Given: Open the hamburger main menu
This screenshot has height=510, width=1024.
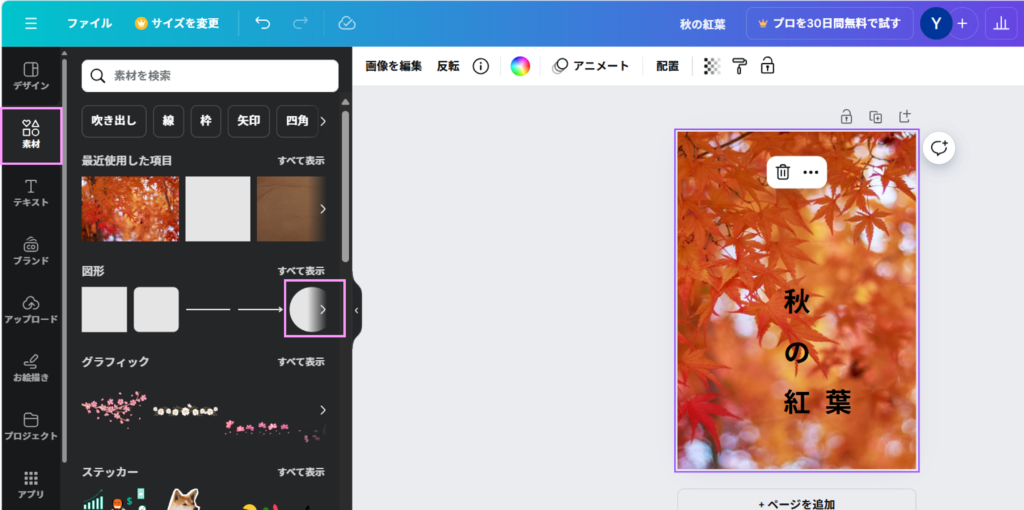Looking at the screenshot, I should (31, 23).
